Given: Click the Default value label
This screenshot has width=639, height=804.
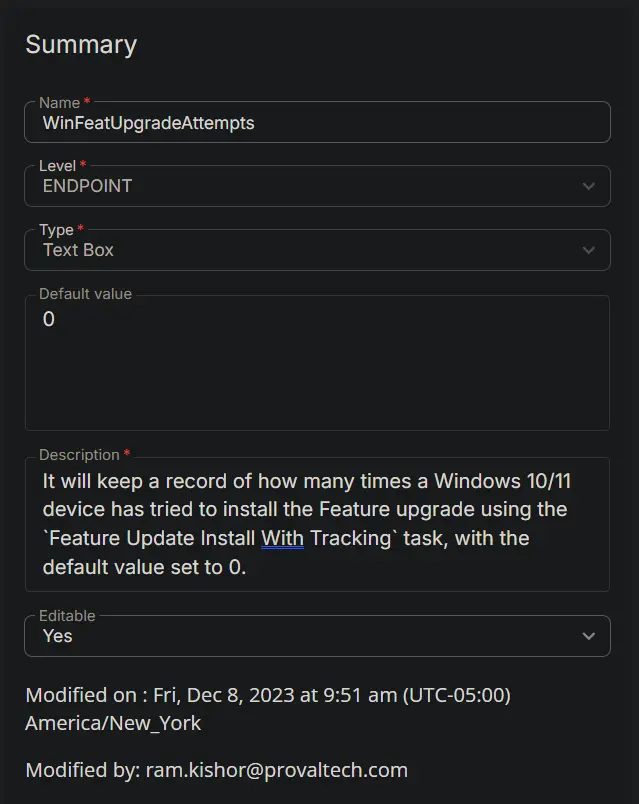Looking at the screenshot, I should point(86,294).
